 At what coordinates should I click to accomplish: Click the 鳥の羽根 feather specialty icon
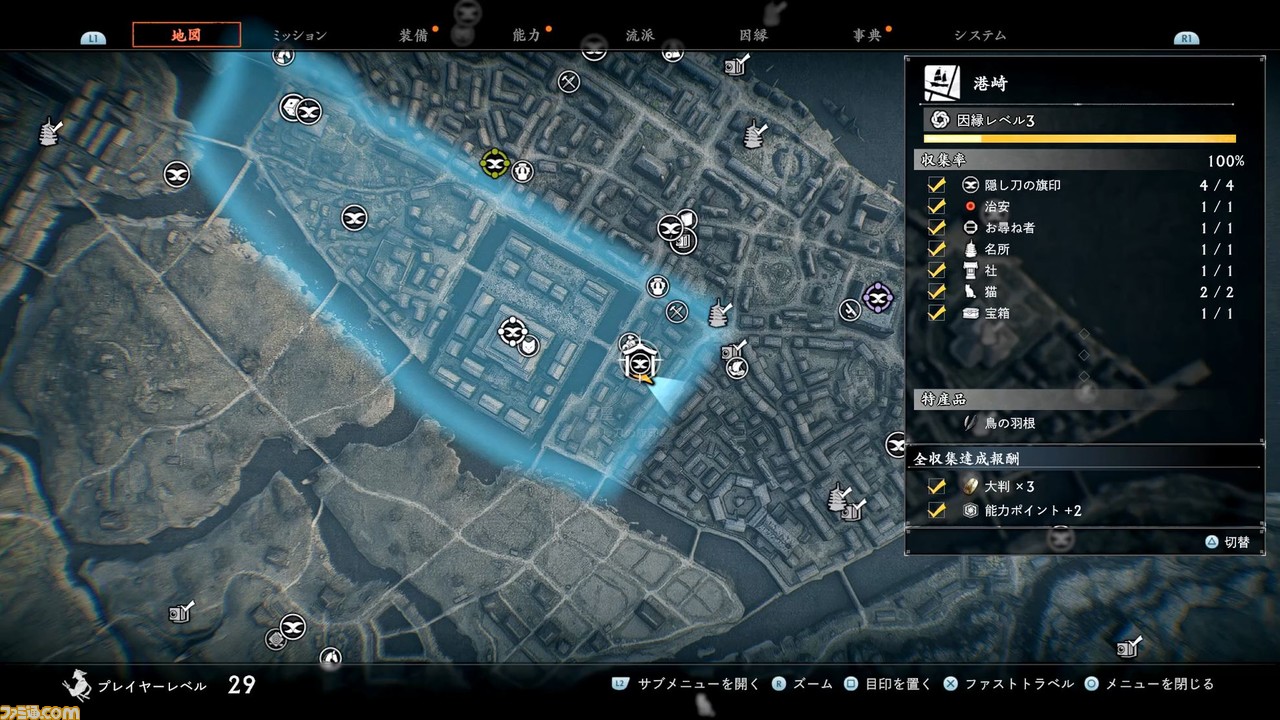point(970,423)
